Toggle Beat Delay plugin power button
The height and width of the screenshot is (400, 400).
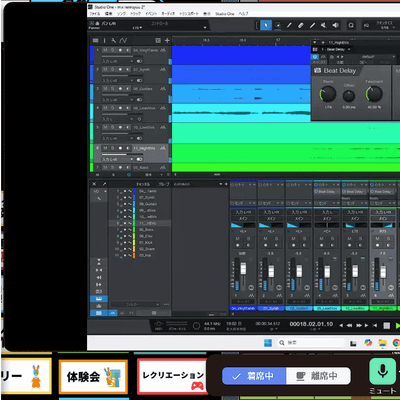tap(315, 57)
